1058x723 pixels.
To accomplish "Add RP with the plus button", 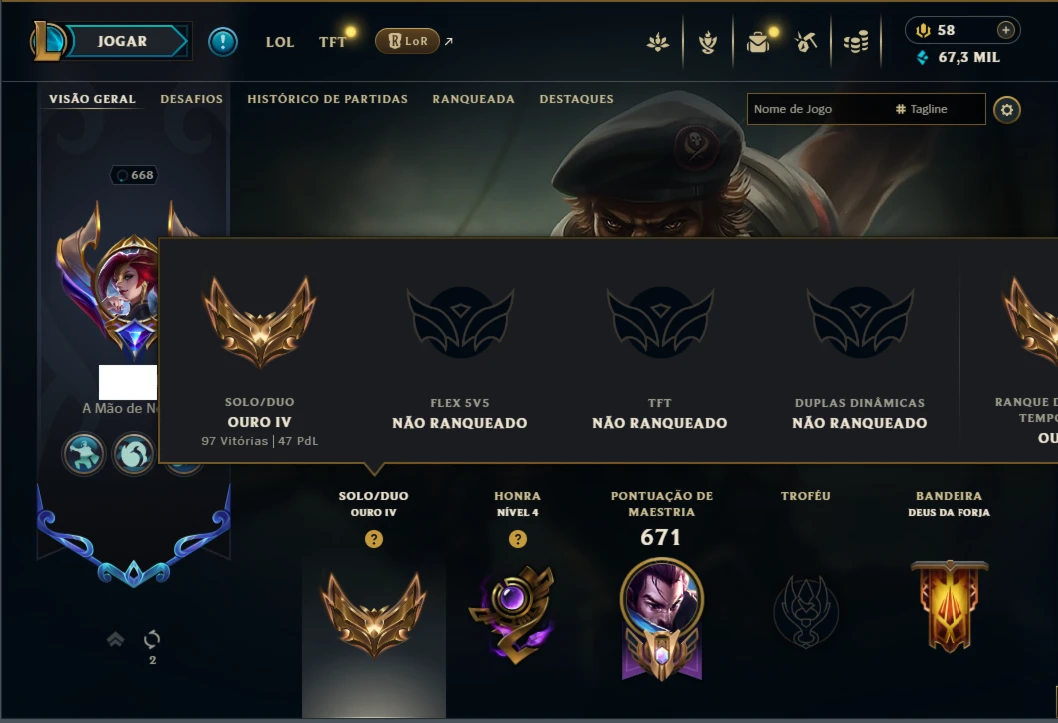I will 1005,30.
